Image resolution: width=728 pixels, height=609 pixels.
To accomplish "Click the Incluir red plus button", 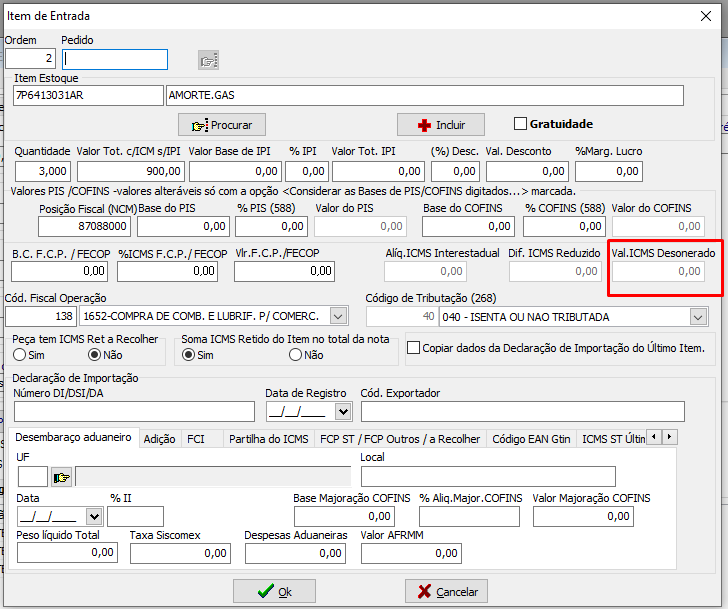I will [441, 125].
